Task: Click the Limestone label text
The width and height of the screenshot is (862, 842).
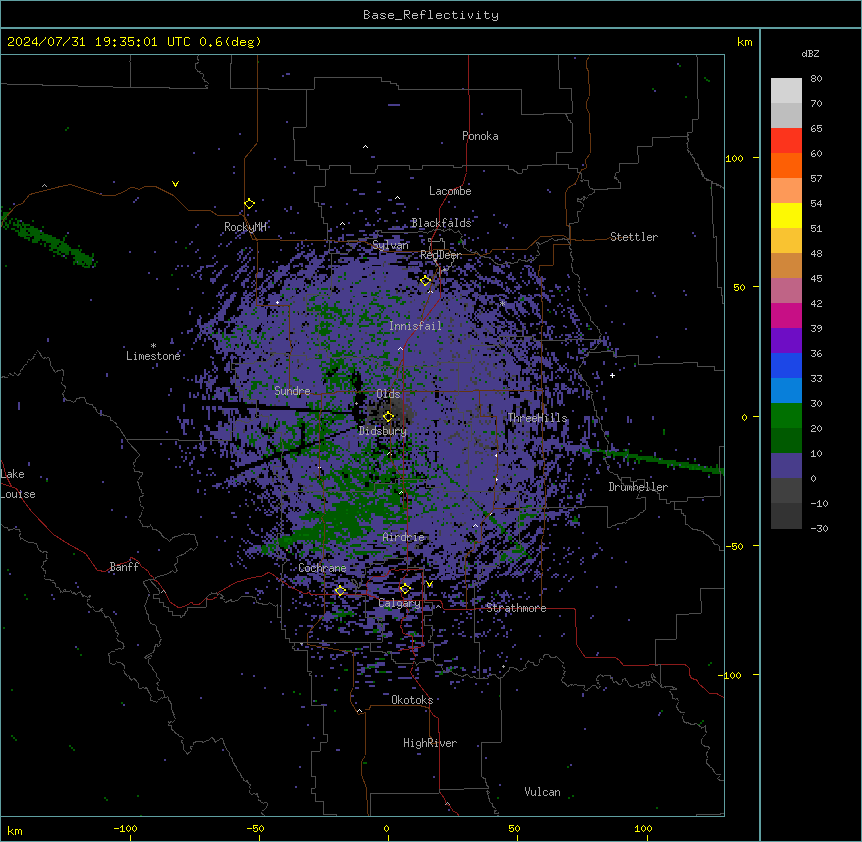Action: coord(153,356)
